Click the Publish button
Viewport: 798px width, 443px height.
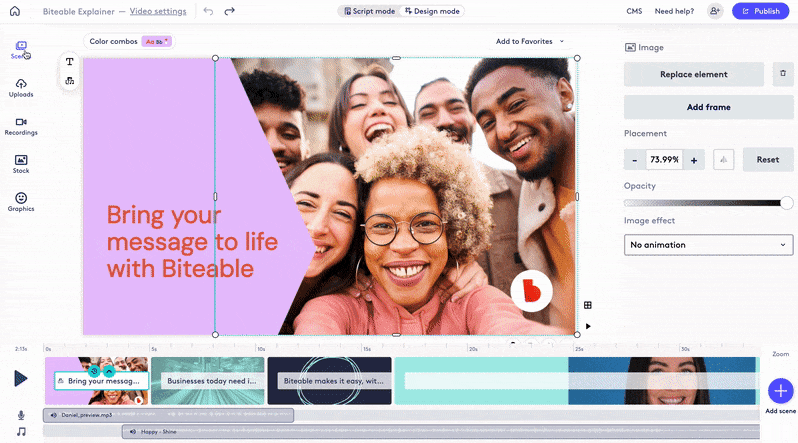tap(760, 11)
